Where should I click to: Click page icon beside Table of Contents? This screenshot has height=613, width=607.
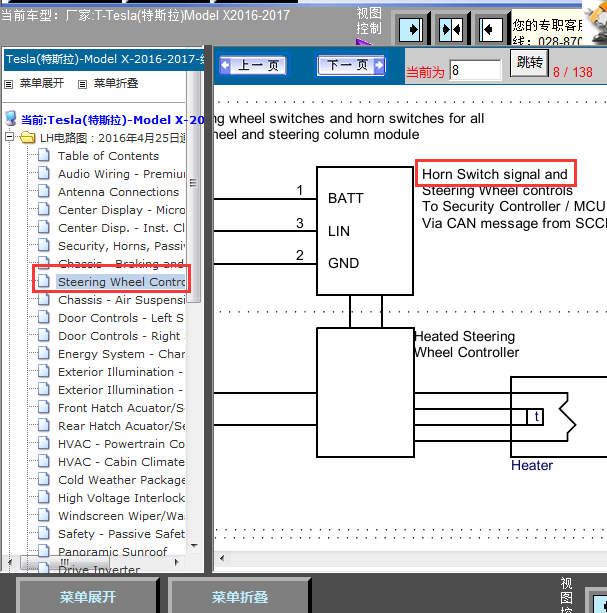pos(44,155)
